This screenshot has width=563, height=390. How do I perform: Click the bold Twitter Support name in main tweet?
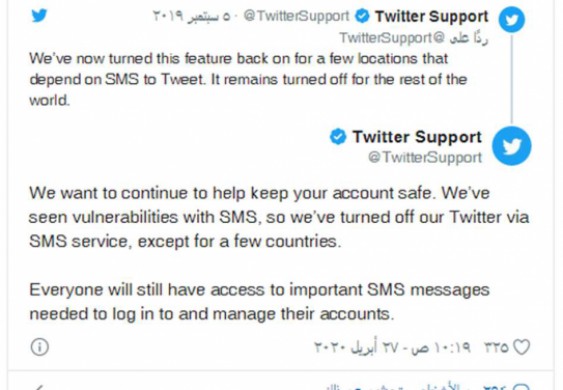tap(417, 137)
